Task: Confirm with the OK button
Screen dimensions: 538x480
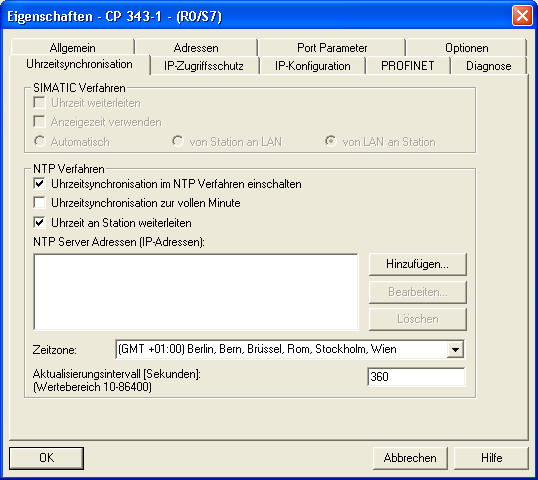Action: point(46,458)
